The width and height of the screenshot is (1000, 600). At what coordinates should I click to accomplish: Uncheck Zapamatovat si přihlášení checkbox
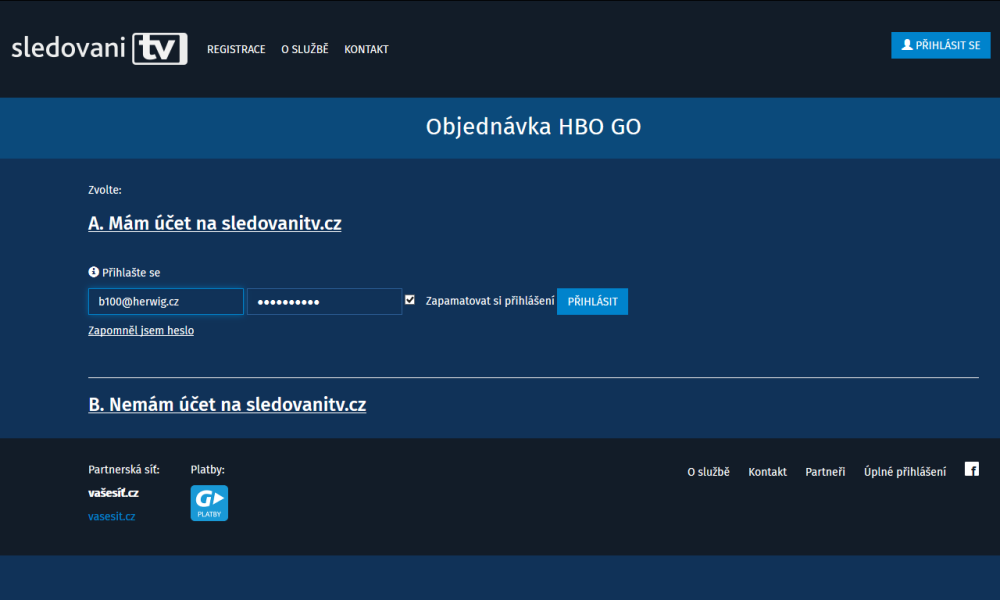point(410,300)
